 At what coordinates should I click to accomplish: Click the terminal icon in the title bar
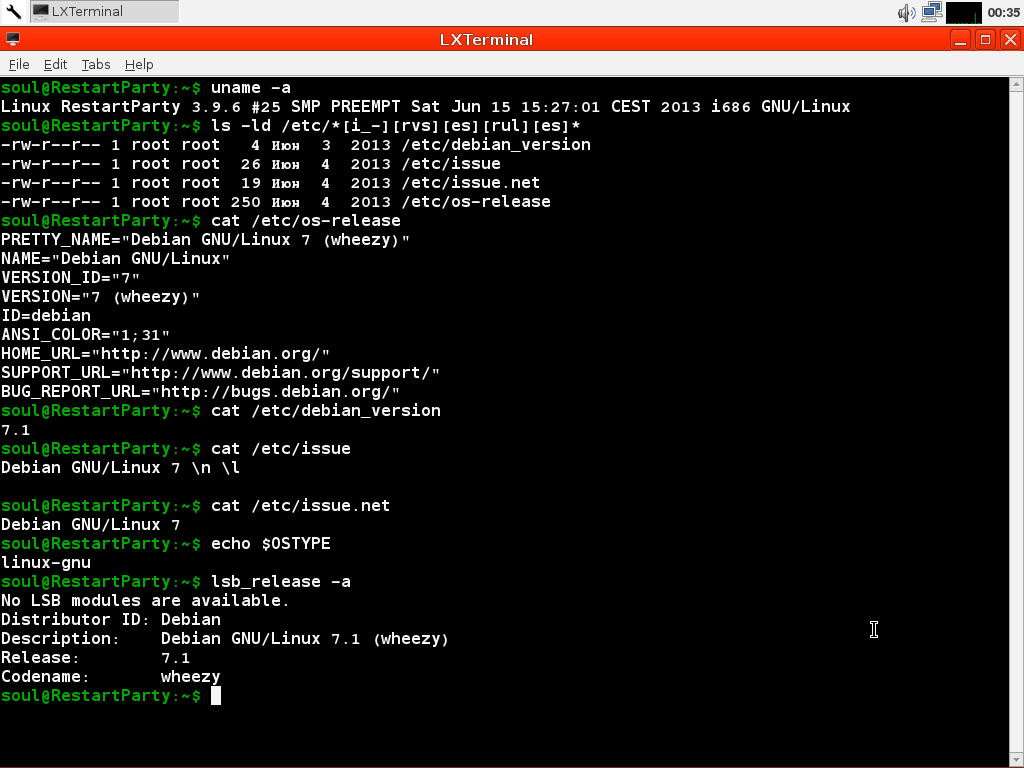coord(12,39)
